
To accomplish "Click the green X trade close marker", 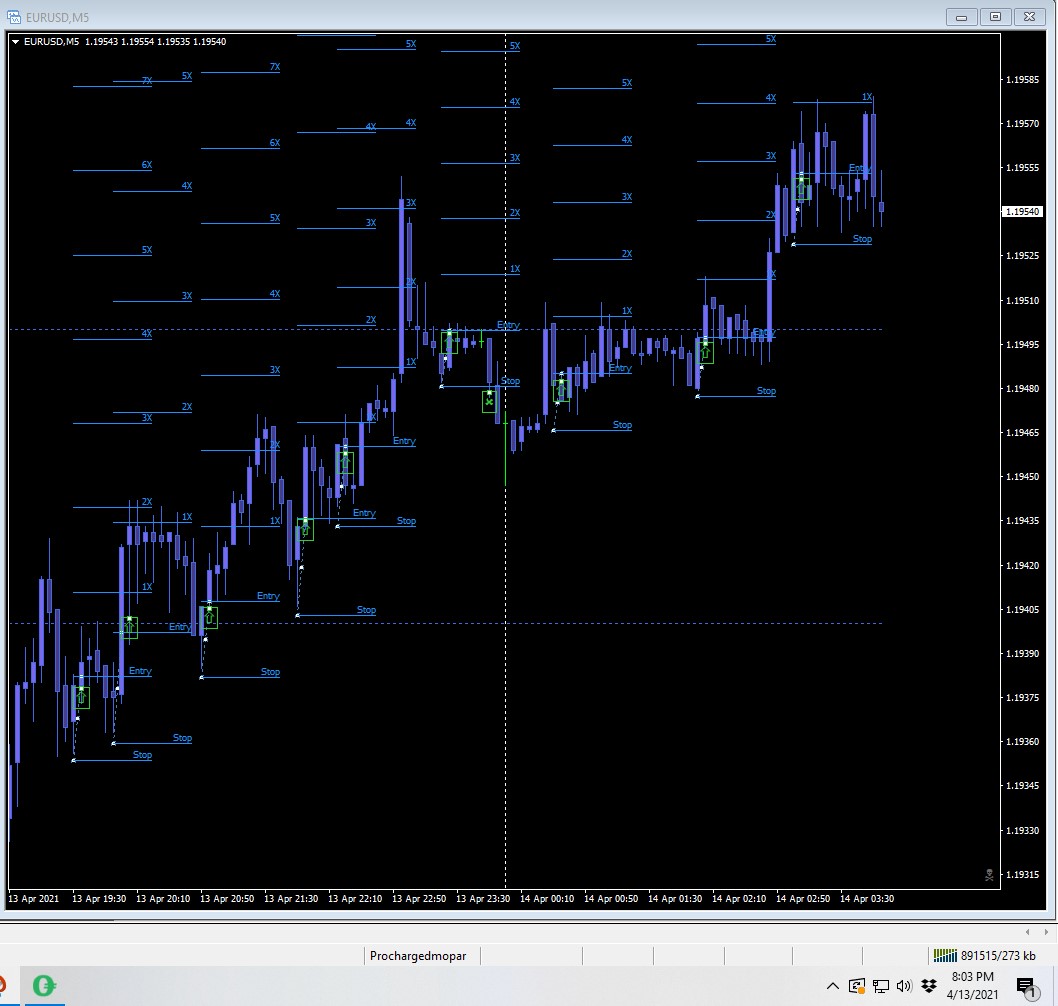I will click(489, 402).
